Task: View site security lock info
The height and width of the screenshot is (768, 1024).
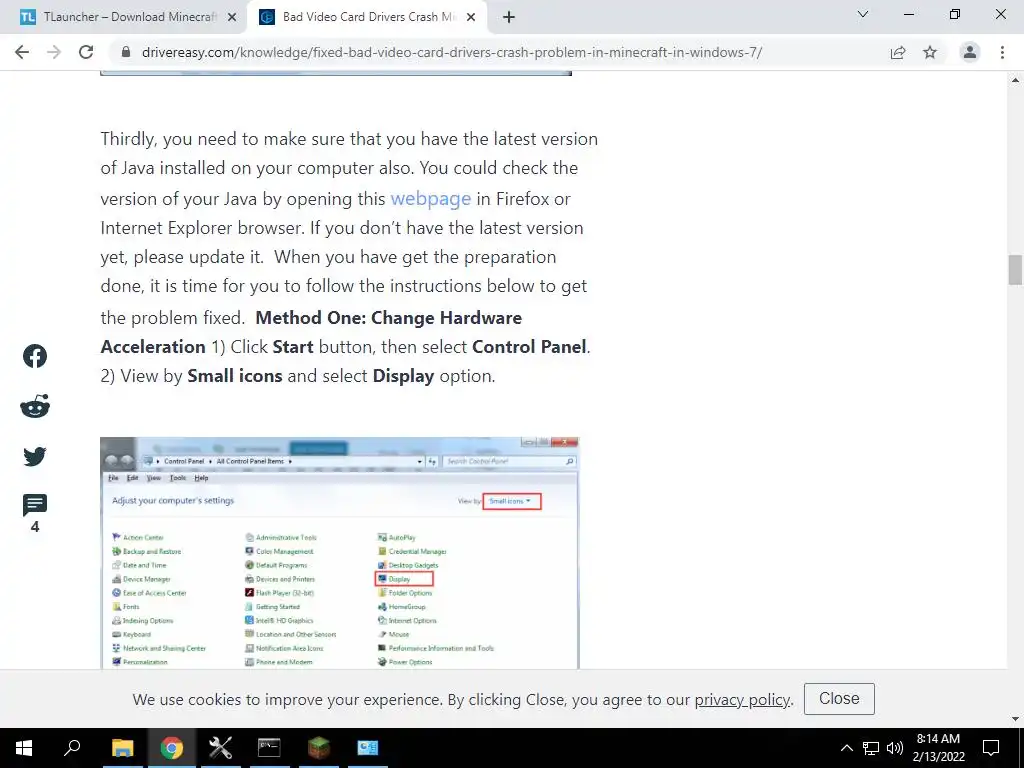Action: (x=127, y=52)
